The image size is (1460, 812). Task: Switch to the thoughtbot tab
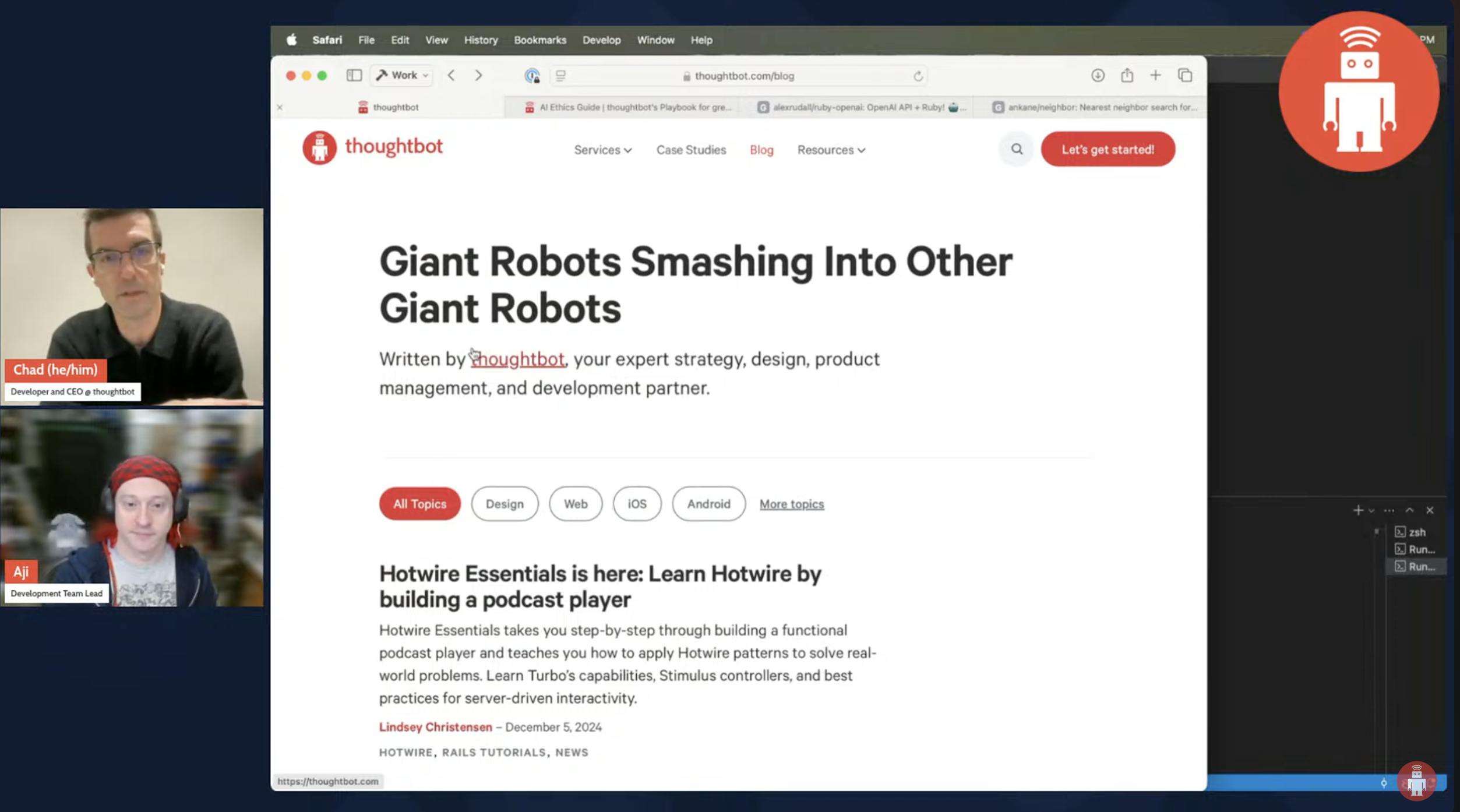[x=388, y=107]
